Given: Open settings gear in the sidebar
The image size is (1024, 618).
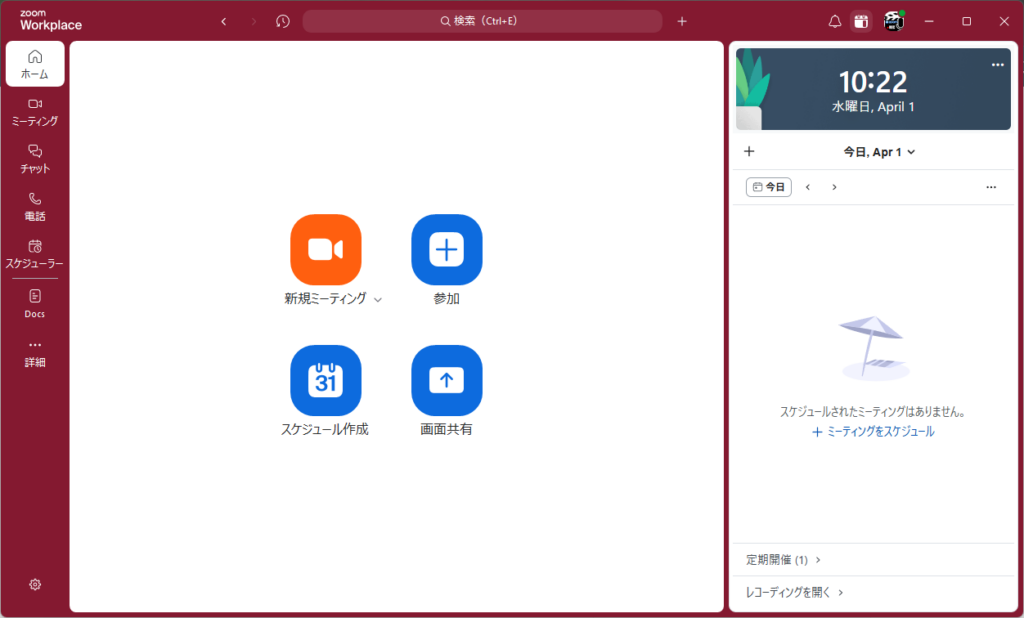Looking at the screenshot, I should coord(35,584).
